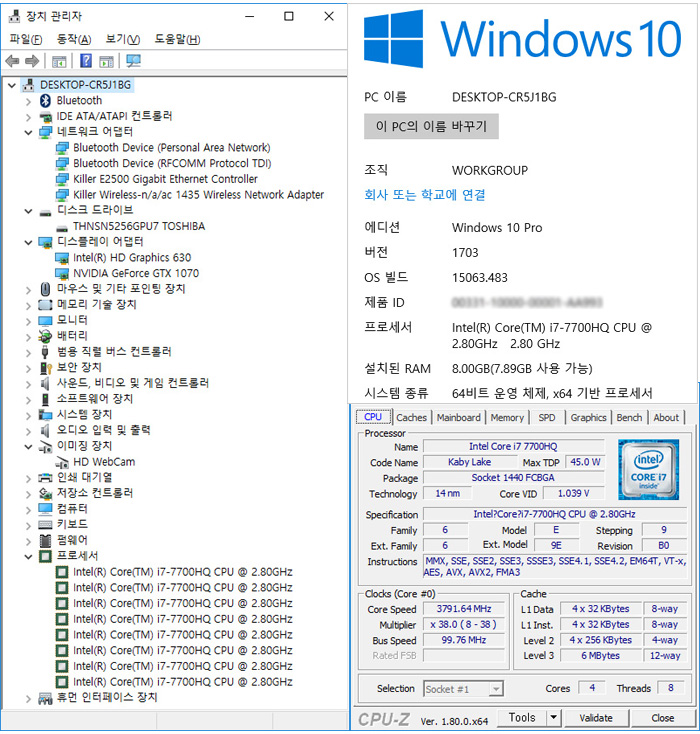Image resolution: width=700 pixels, height=734 pixels.
Task: Select the Bluetooth device category icon
Action: click(x=45, y=100)
